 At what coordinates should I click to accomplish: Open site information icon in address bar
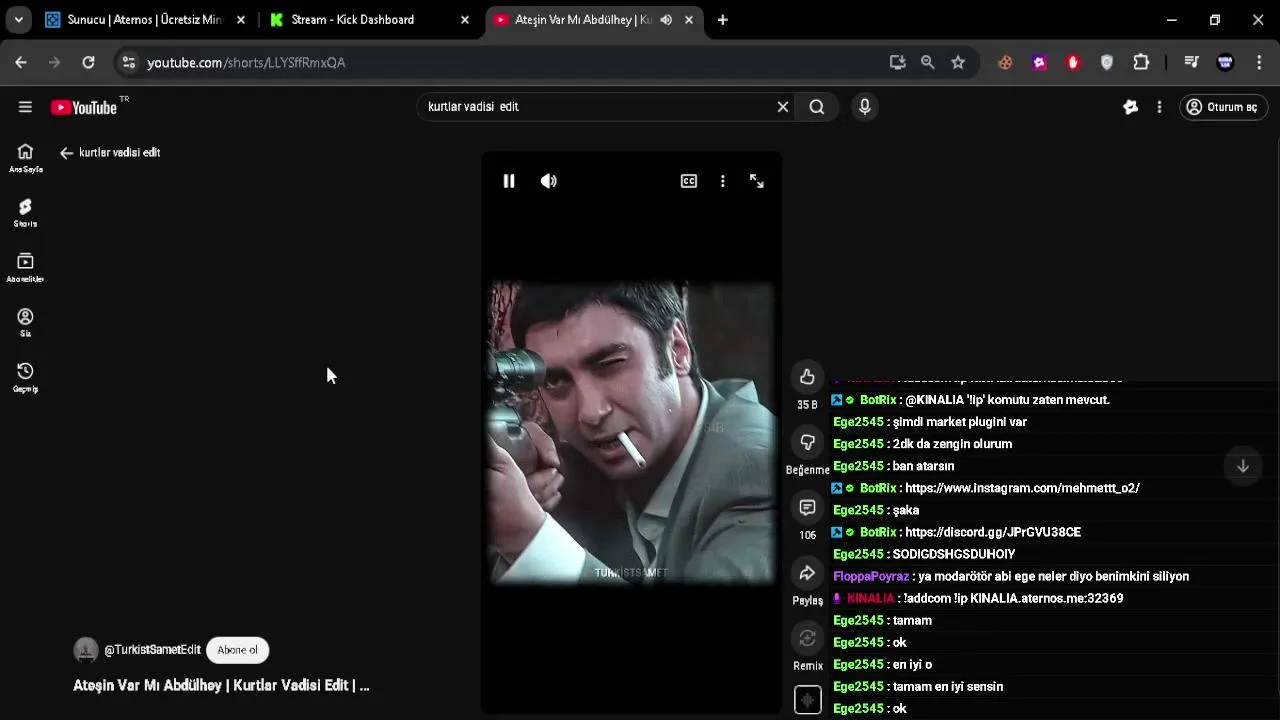click(x=128, y=62)
